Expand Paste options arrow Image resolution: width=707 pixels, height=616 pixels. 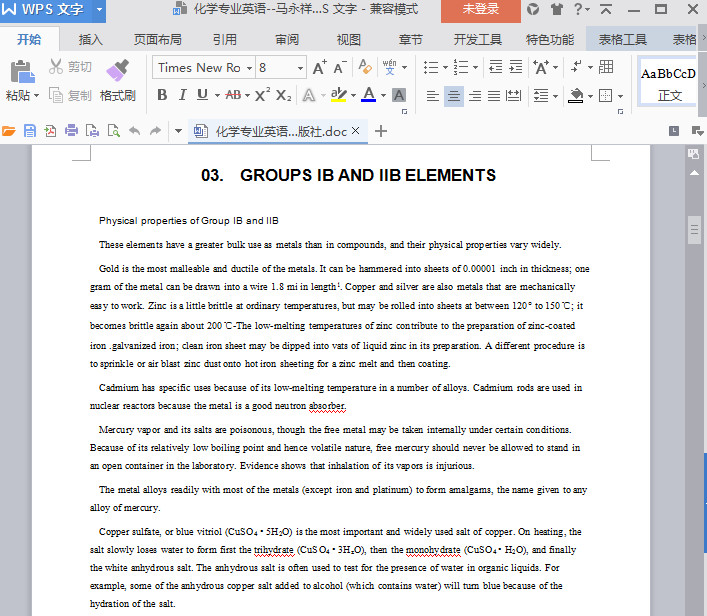pos(37,96)
